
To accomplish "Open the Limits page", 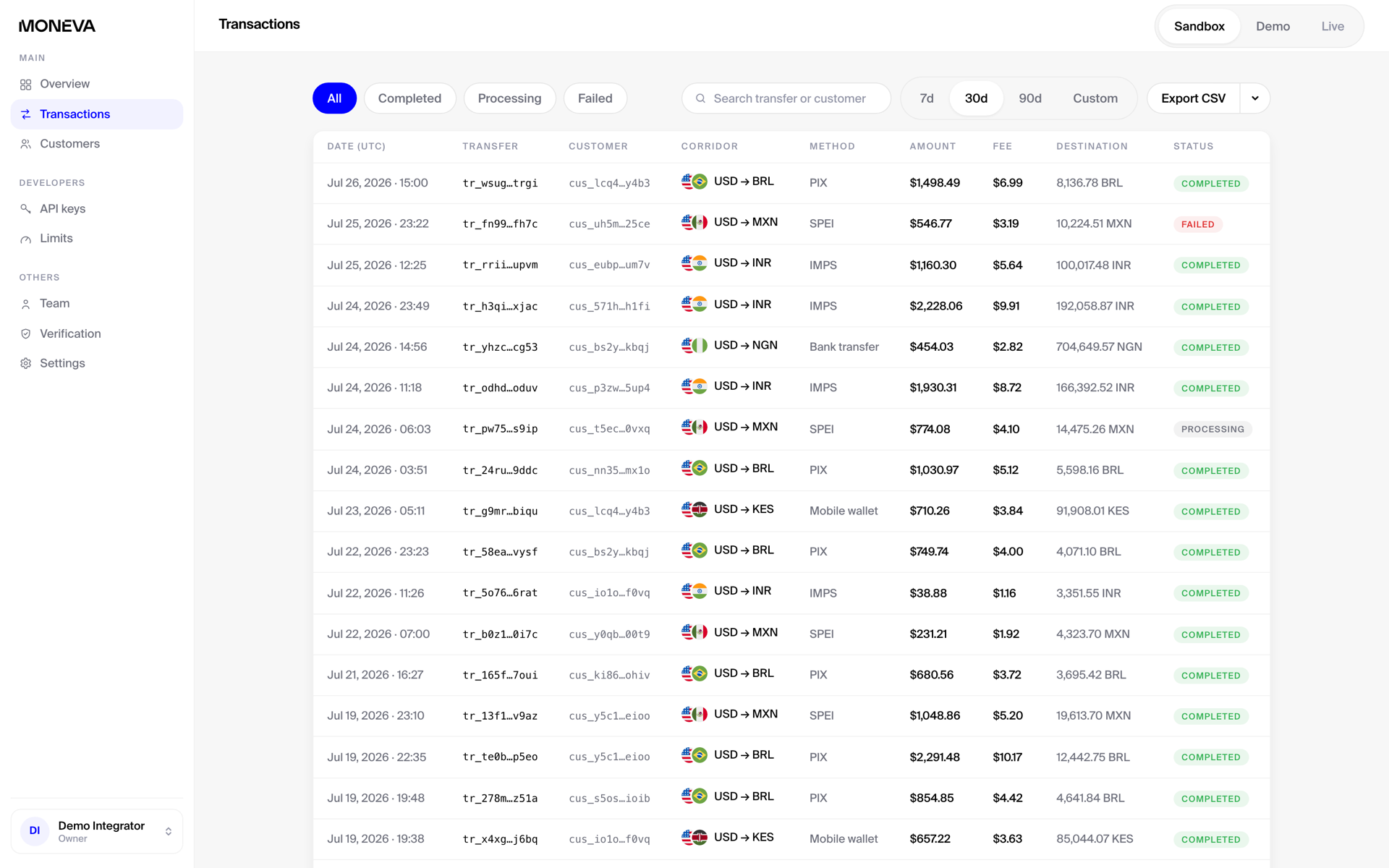I will (x=97, y=239).
